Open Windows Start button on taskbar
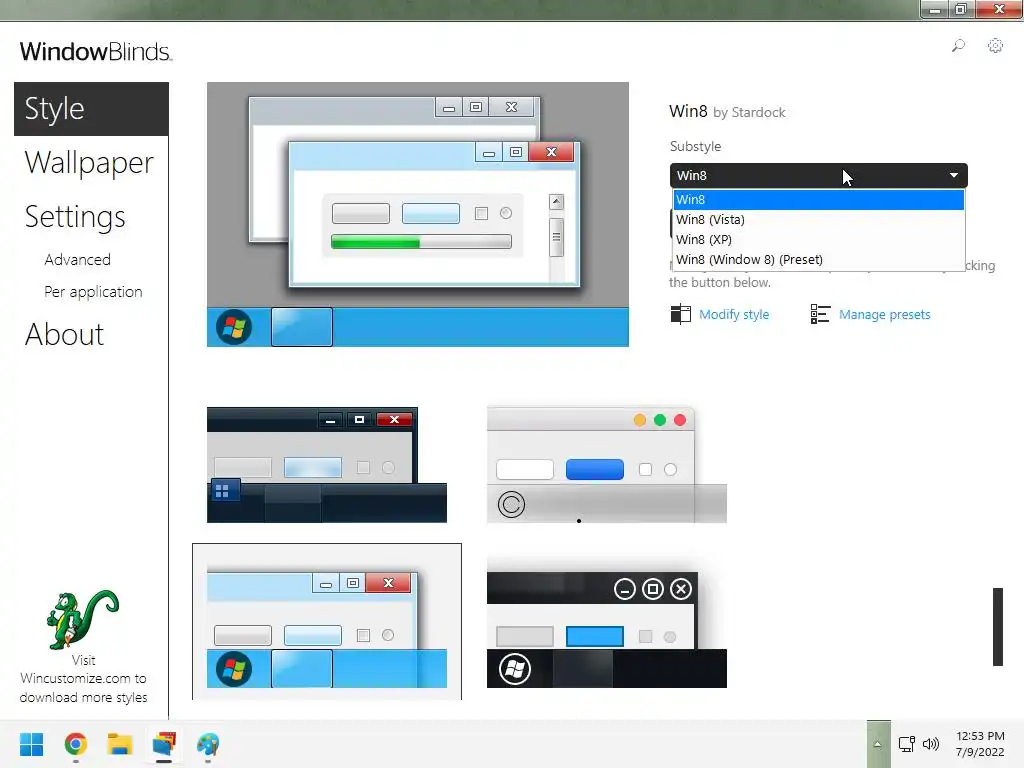 (x=31, y=744)
